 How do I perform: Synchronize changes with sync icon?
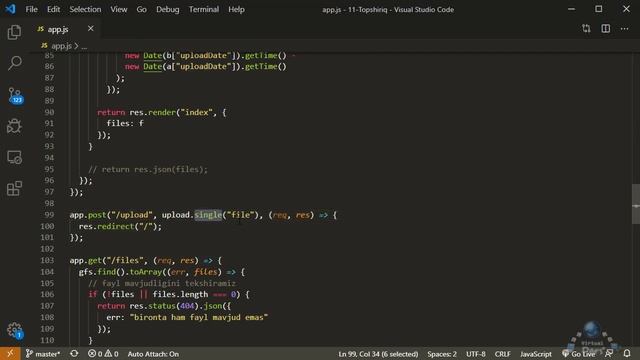(x=74, y=353)
